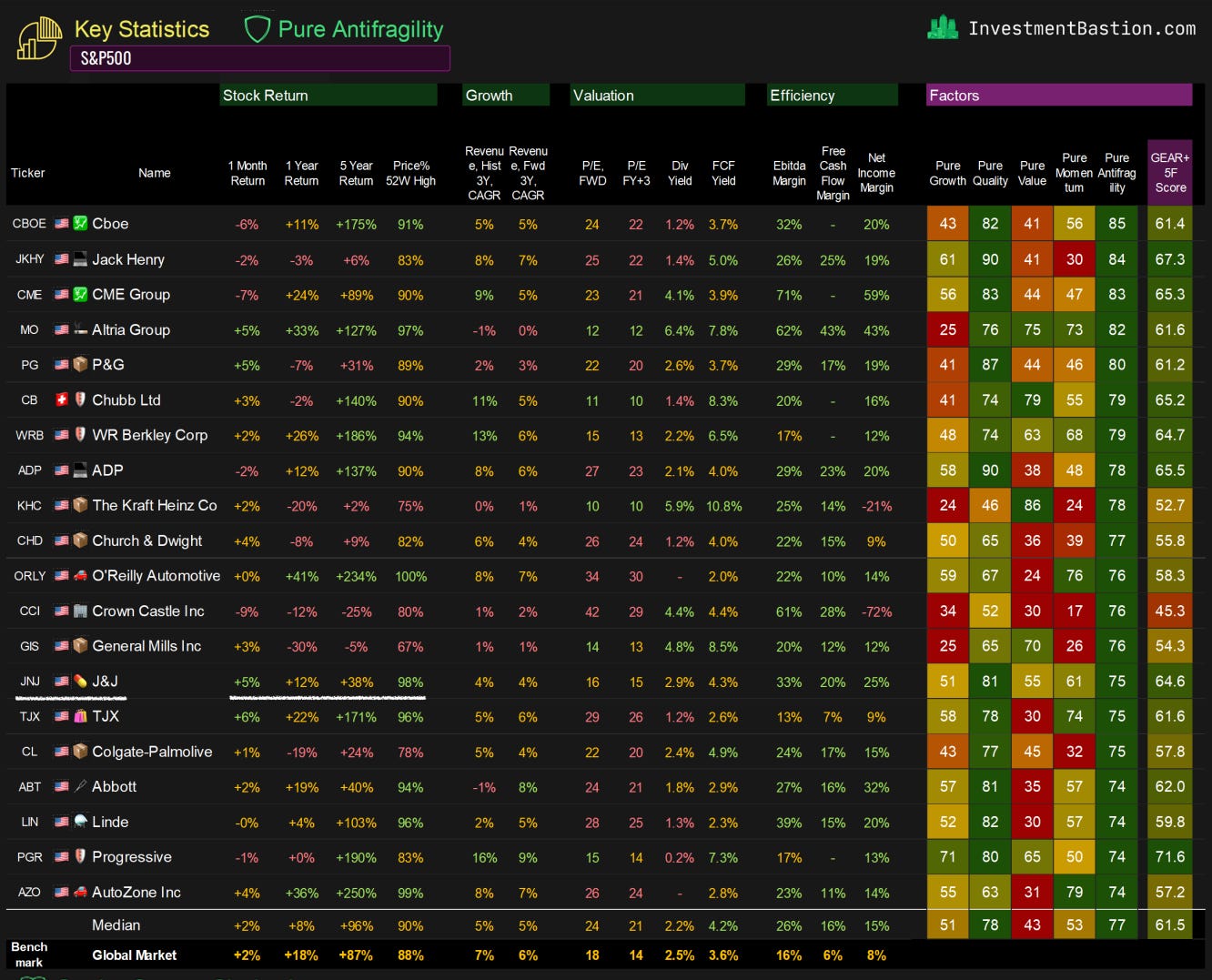
Task: Click the car icon beside O'Reilly Automotive
Action: coord(80,576)
